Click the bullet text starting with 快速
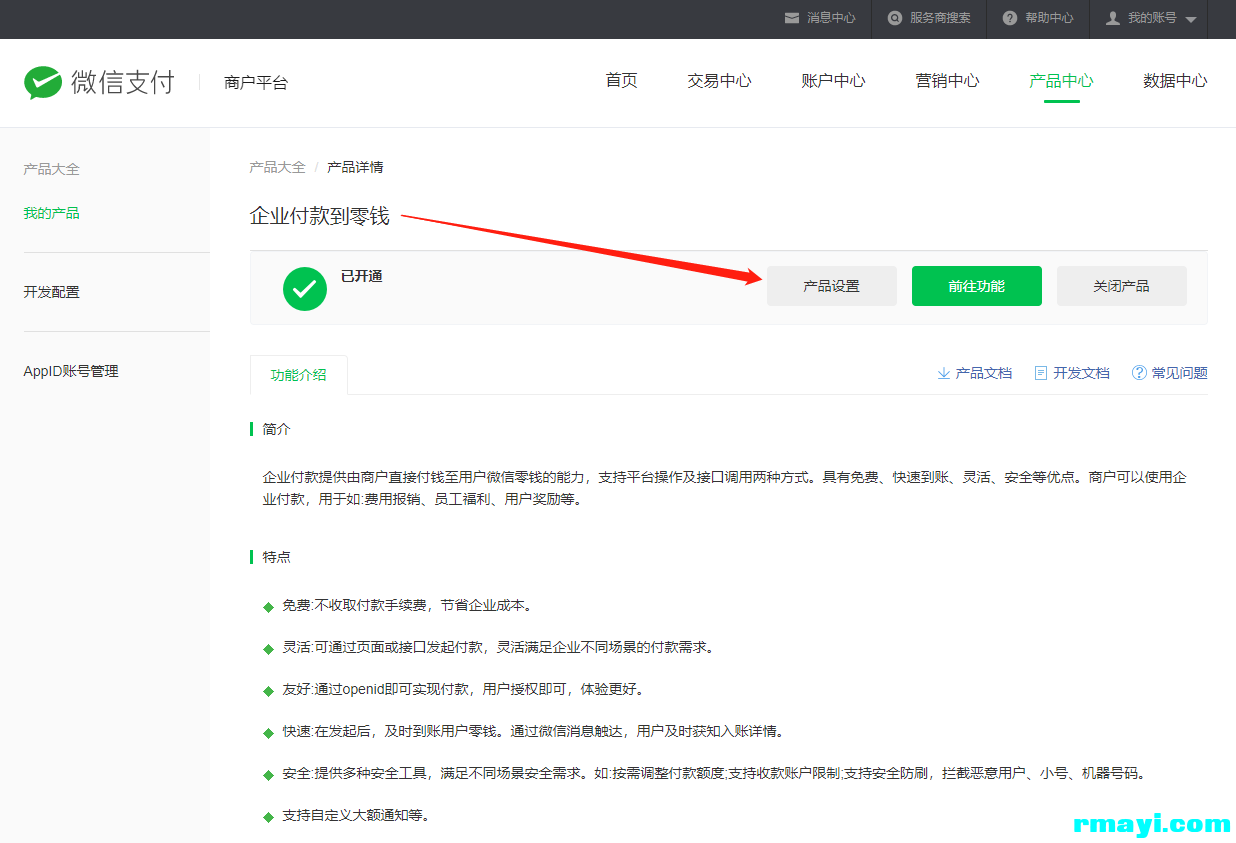Screen dimensions: 1236x843 click(532, 731)
